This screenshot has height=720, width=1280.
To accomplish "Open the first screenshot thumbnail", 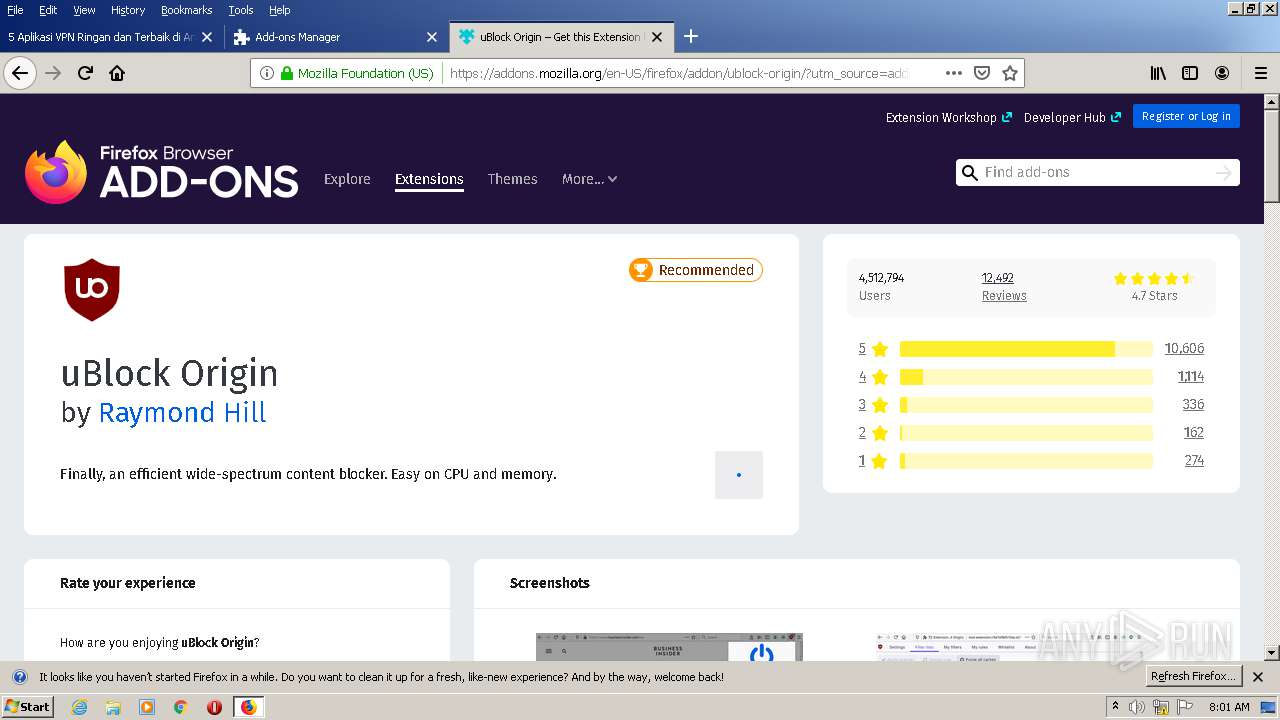I will [x=669, y=646].
